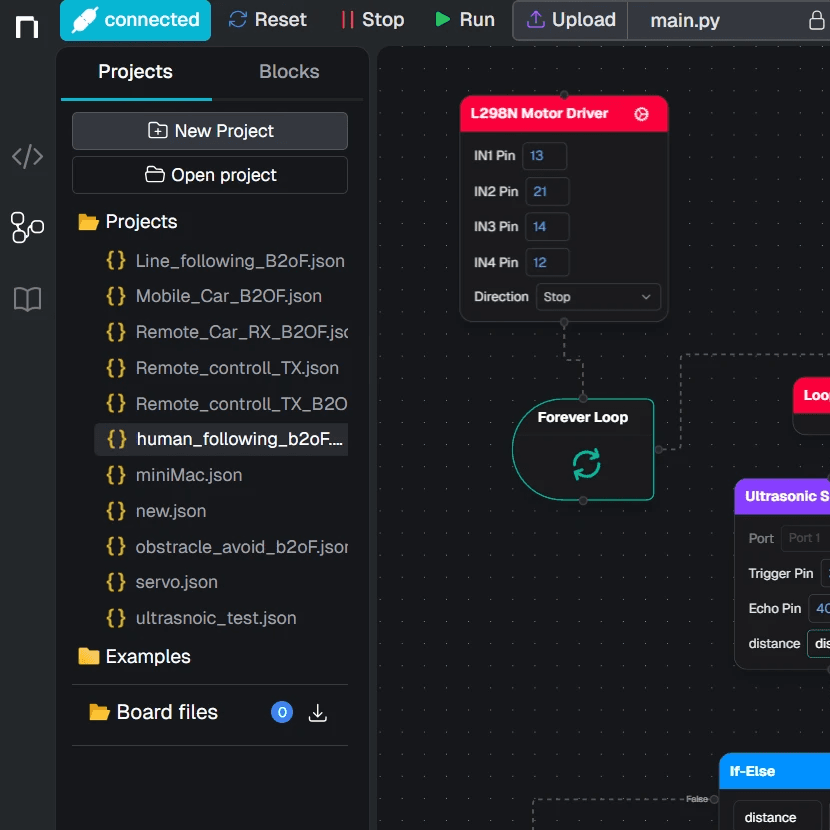
Task: Open the block flow sidebar icon
Action: (28, 228)
